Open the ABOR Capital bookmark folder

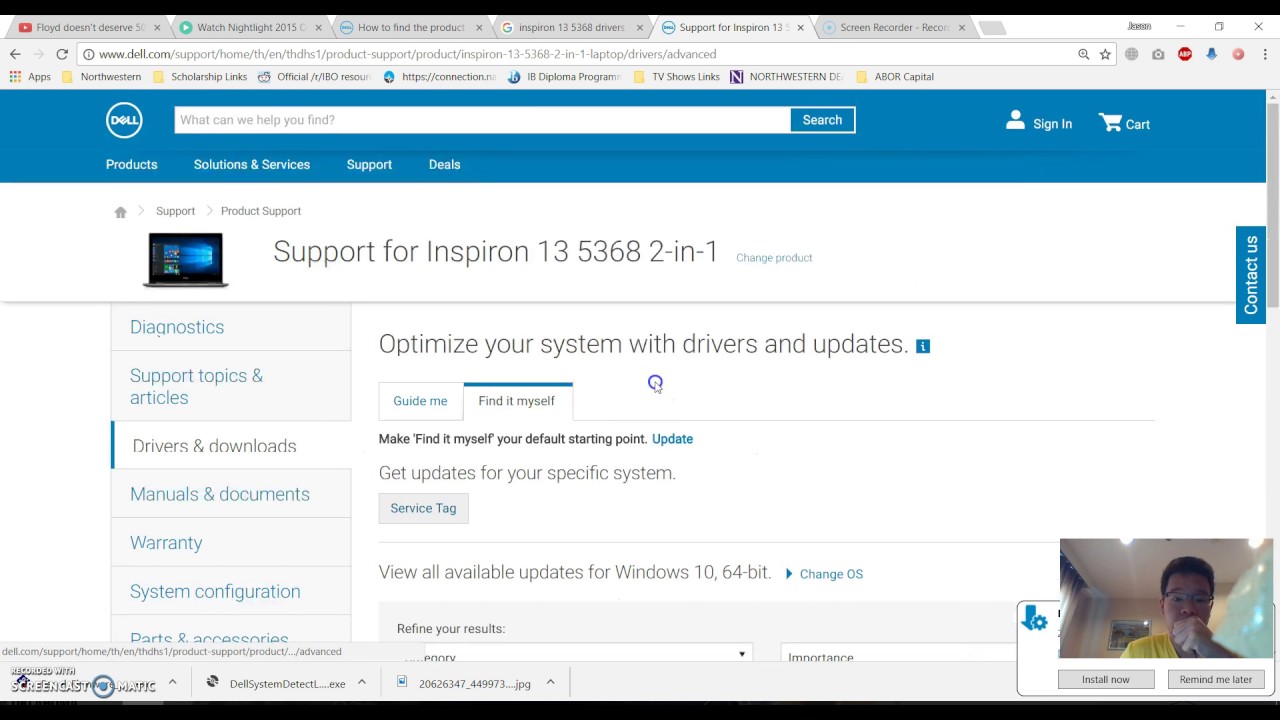895,76
